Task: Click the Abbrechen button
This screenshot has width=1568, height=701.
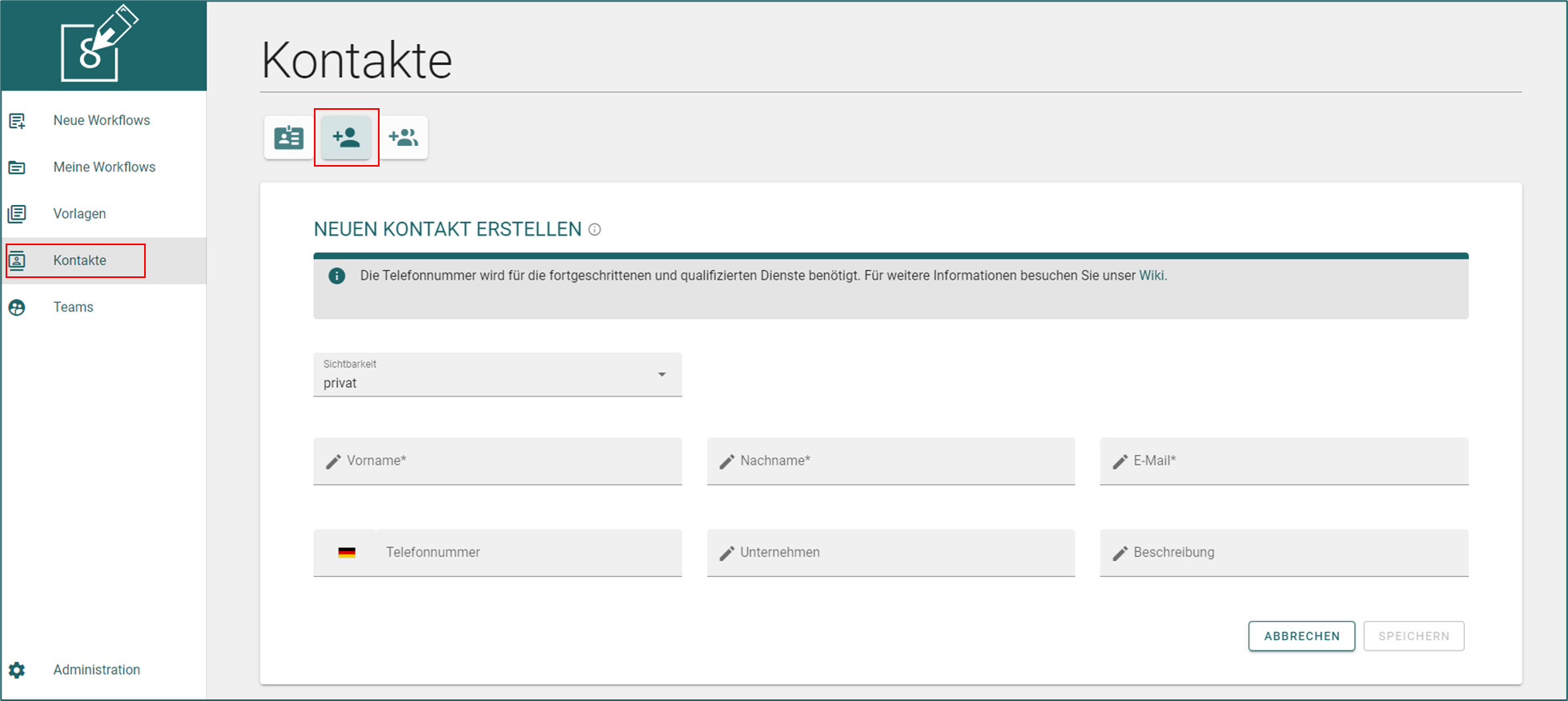Action: pos(1301,636)
